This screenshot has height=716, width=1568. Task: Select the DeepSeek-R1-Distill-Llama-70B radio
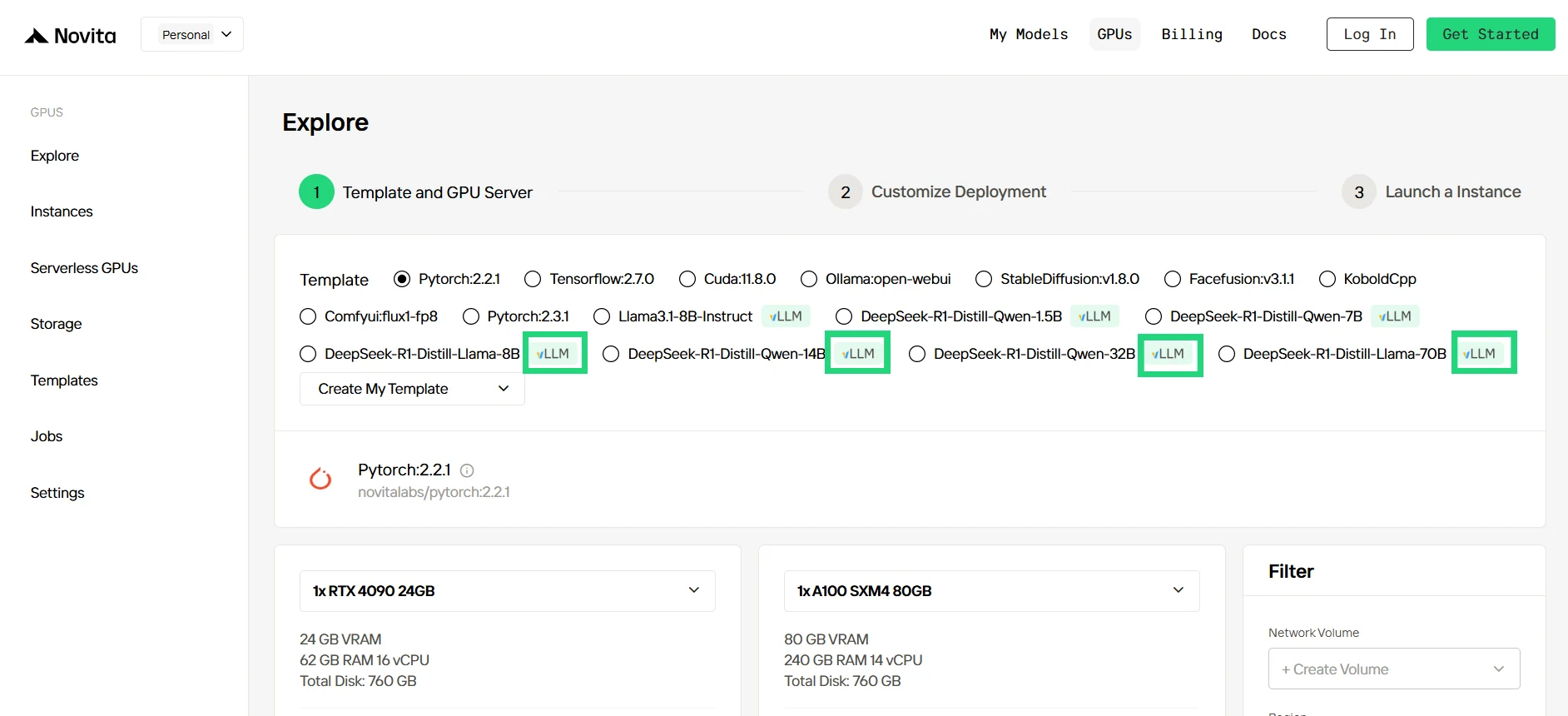[1227, 354]
